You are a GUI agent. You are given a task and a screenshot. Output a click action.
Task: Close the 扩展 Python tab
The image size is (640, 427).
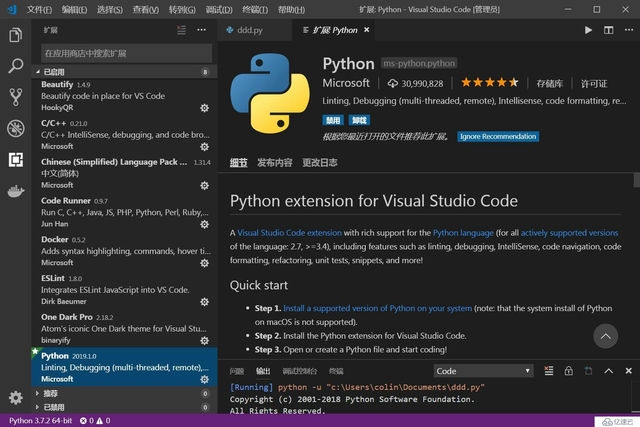(367, 30)
